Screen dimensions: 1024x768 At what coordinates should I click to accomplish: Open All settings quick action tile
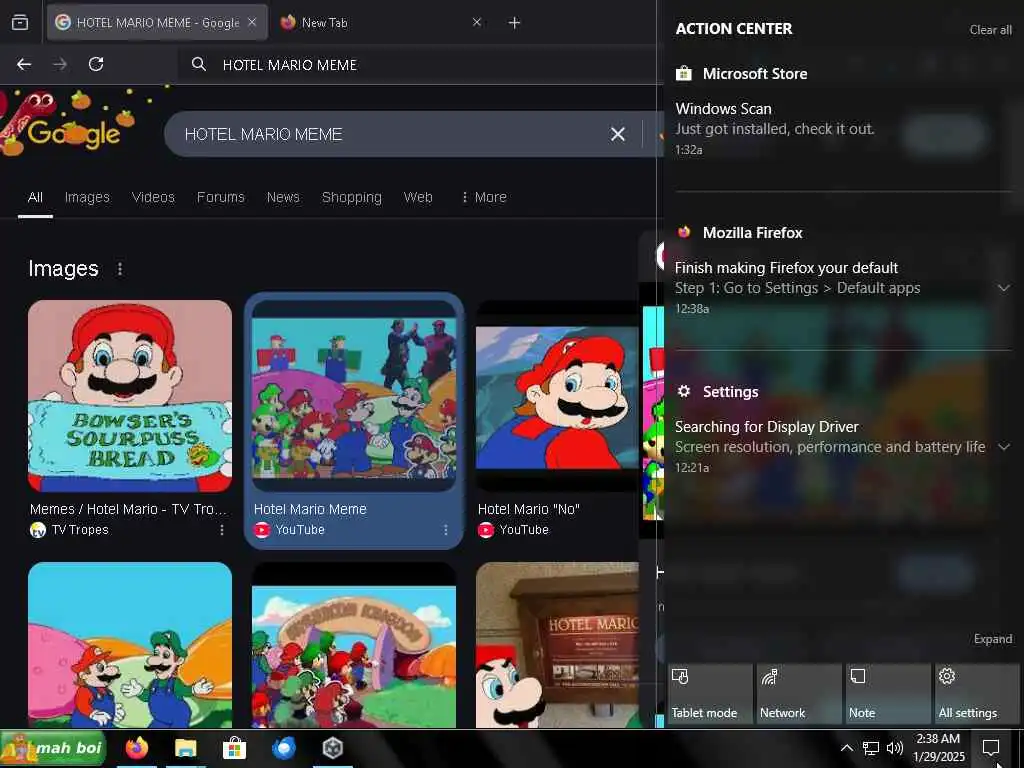click(977, 693)
